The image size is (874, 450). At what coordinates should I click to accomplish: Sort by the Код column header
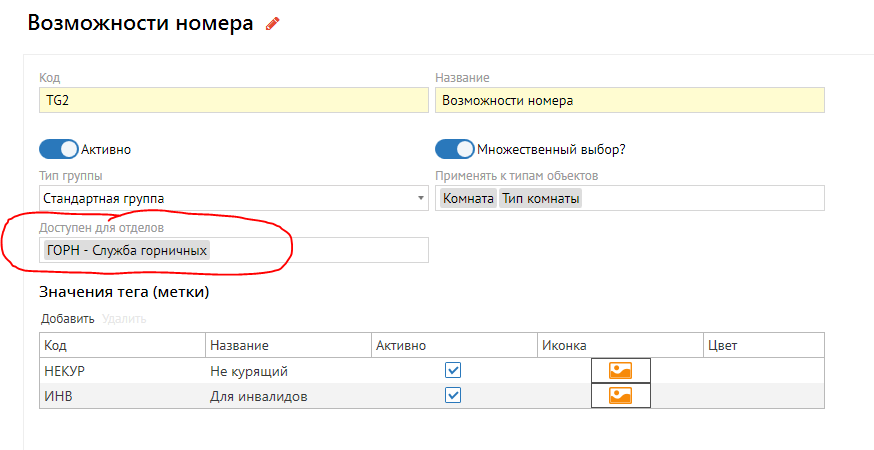click(x=56, y=345)
